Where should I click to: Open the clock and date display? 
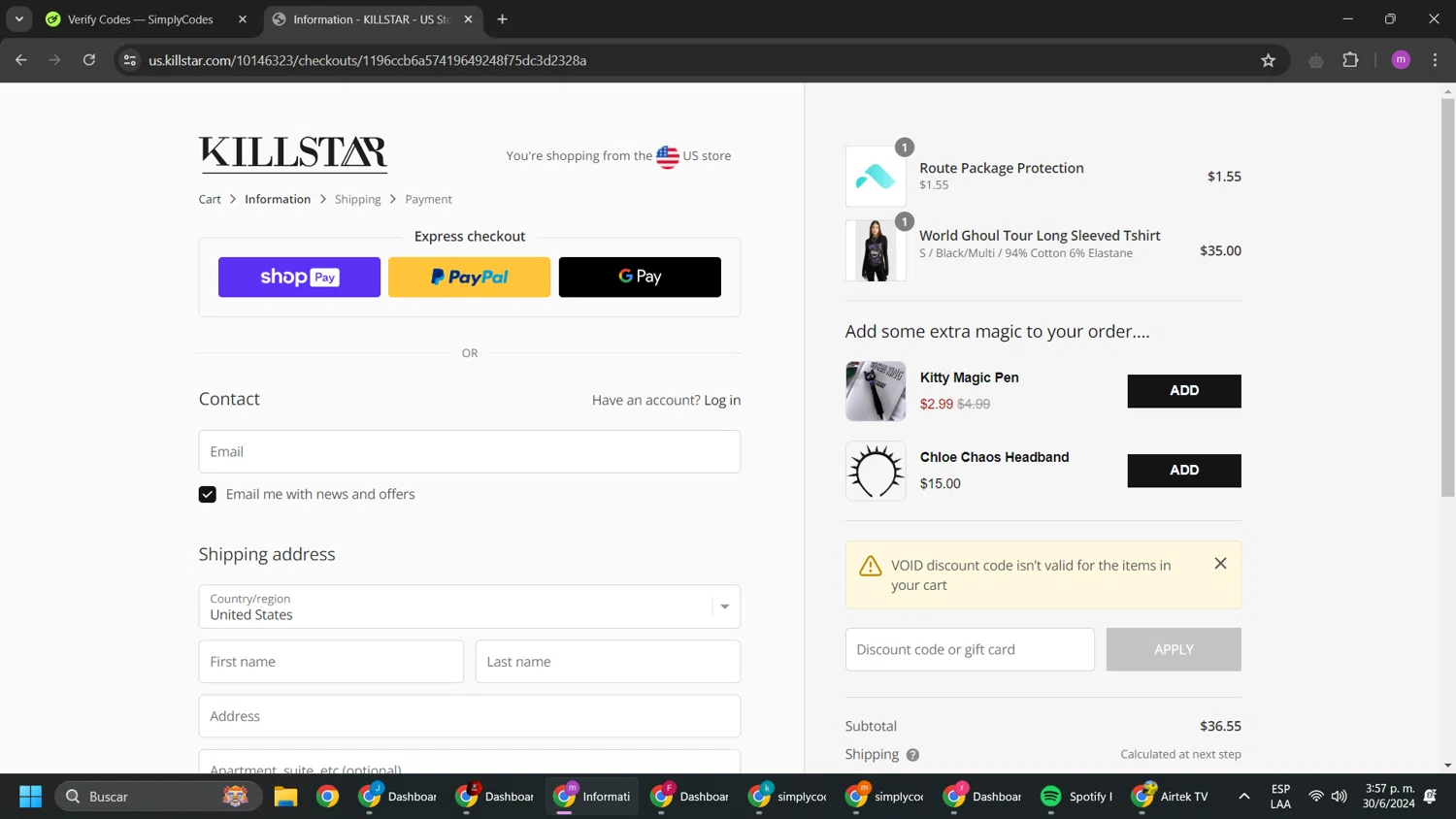[x=1388, y=797]
